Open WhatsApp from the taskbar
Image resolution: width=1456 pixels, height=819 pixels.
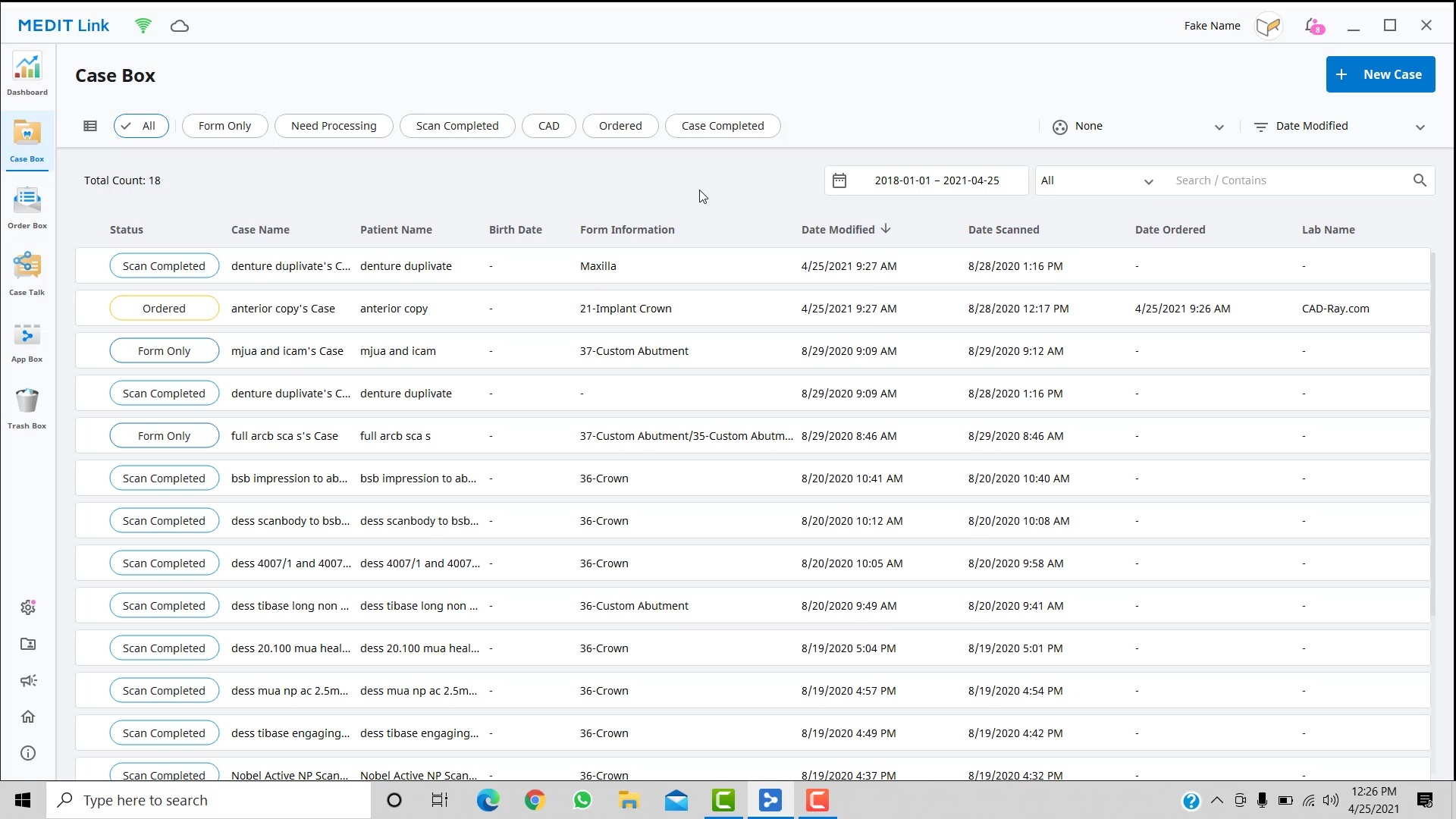tap(582, 800)
